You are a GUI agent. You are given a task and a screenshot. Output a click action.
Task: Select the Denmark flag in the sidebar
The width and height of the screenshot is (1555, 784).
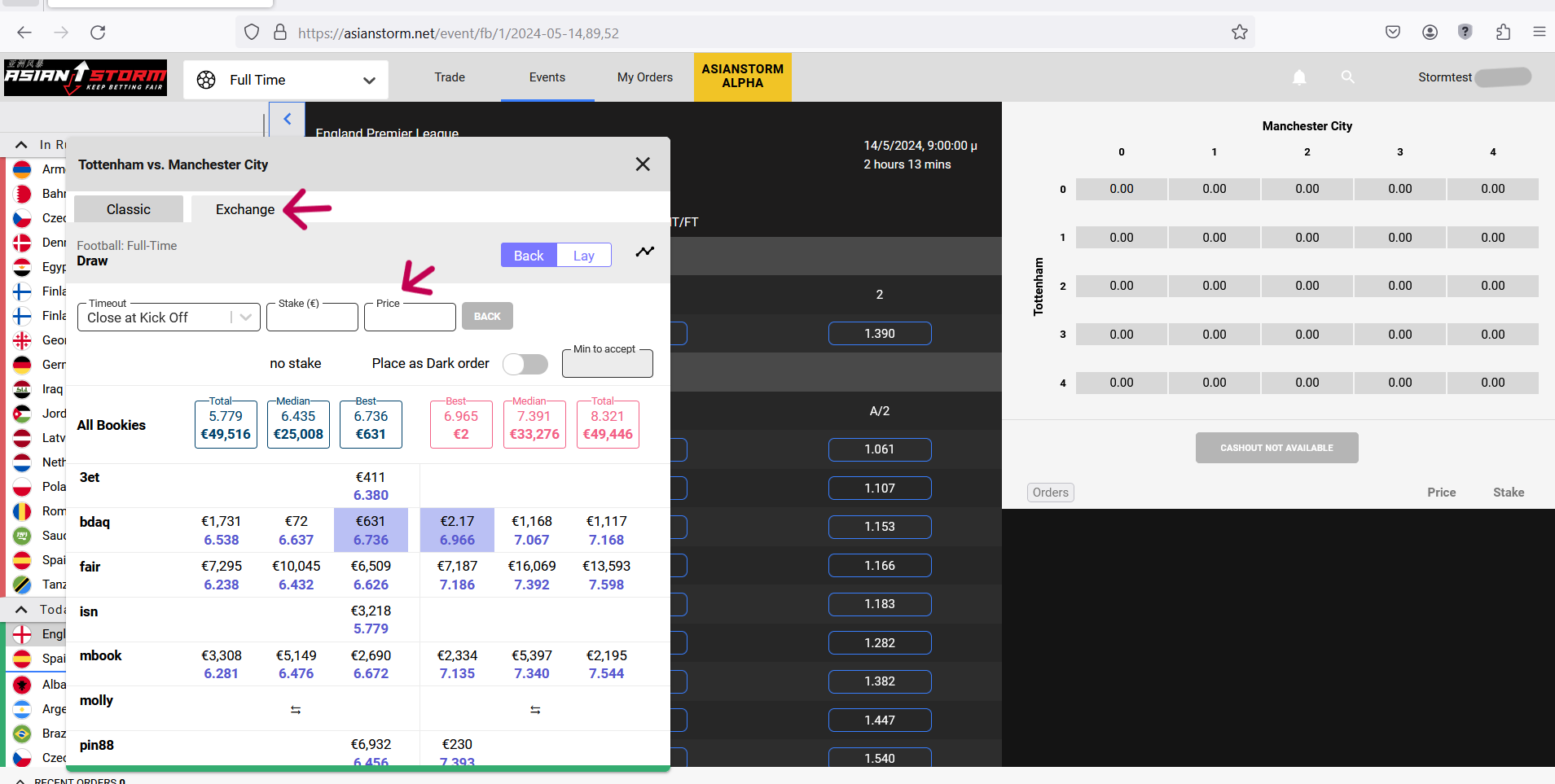22,243
